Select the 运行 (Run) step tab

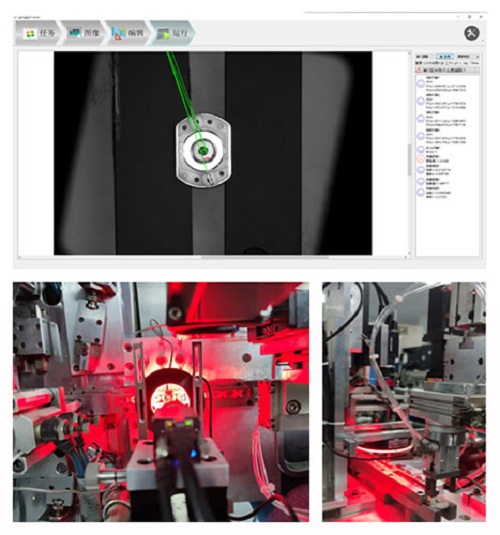(x=173, y=33)
